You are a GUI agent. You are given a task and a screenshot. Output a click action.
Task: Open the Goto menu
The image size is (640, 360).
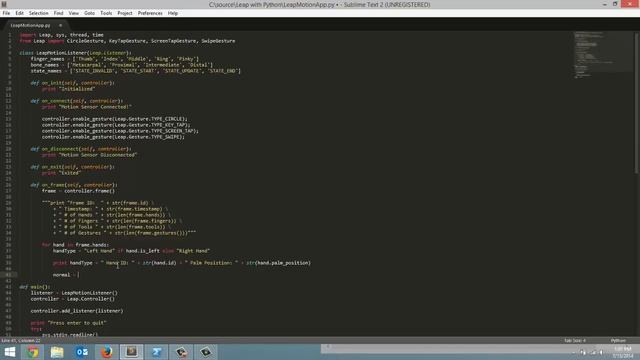(89, 13)
